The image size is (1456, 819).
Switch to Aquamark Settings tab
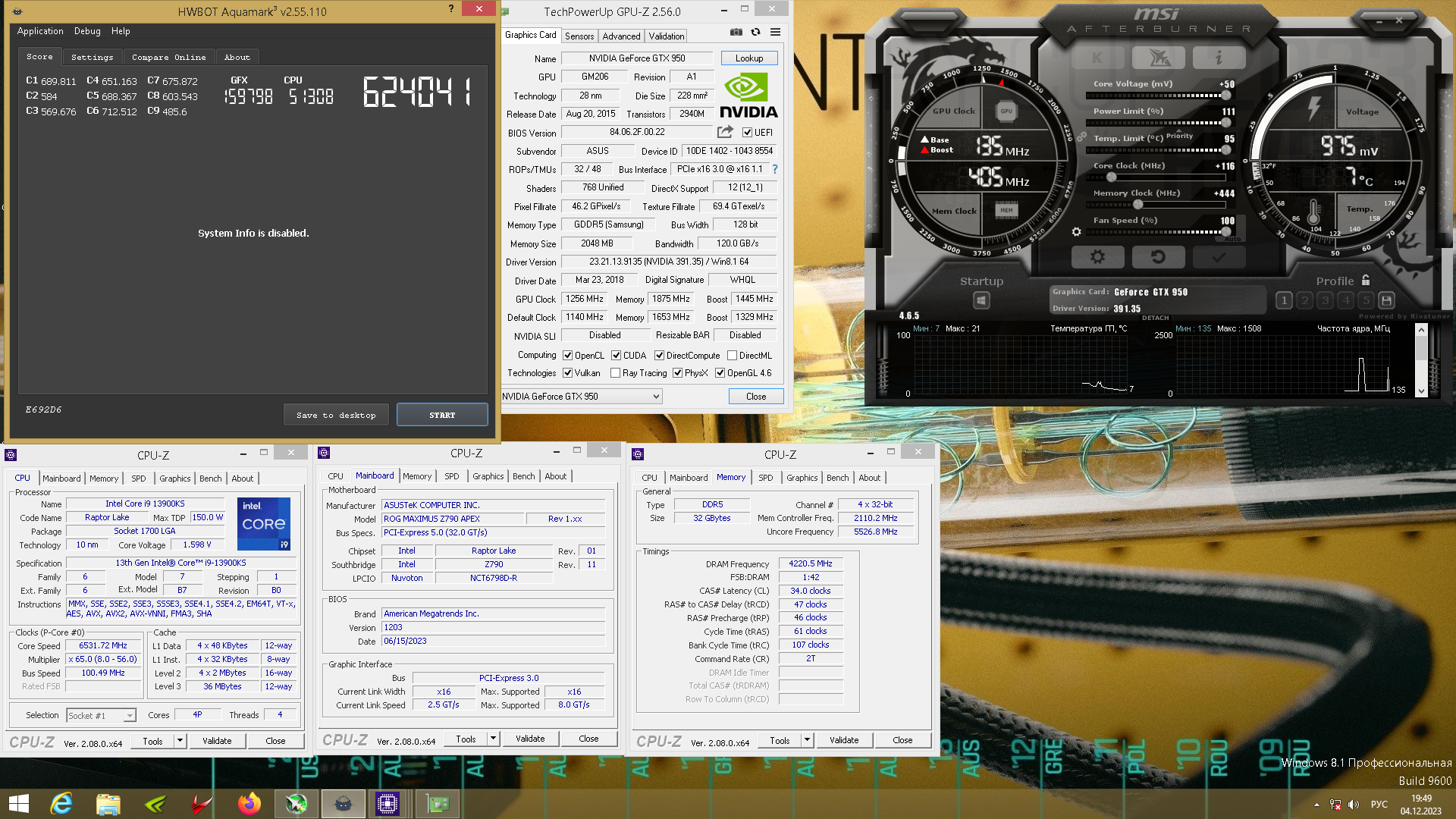[92, 57]
